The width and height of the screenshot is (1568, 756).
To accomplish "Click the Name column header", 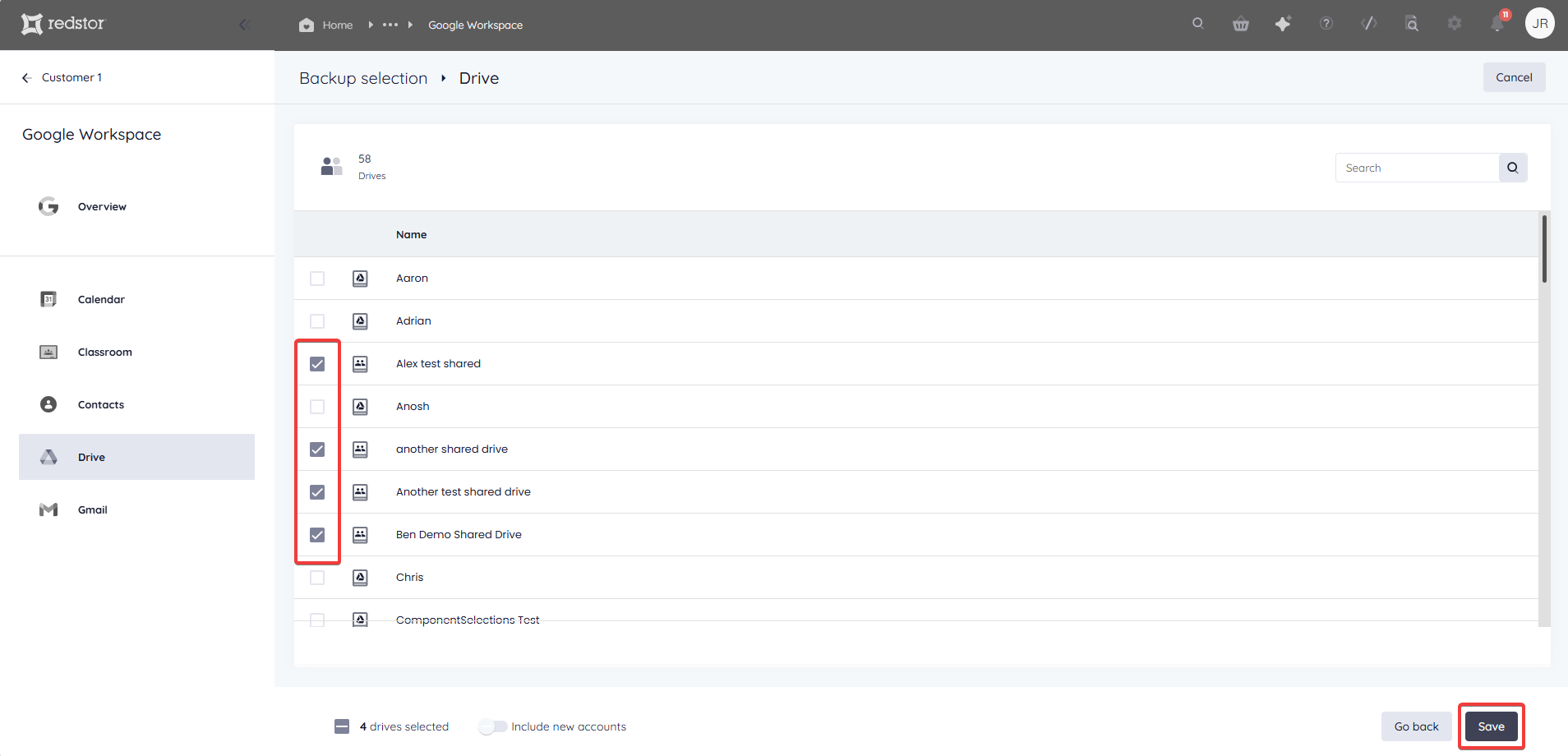I will coord(411,234).
